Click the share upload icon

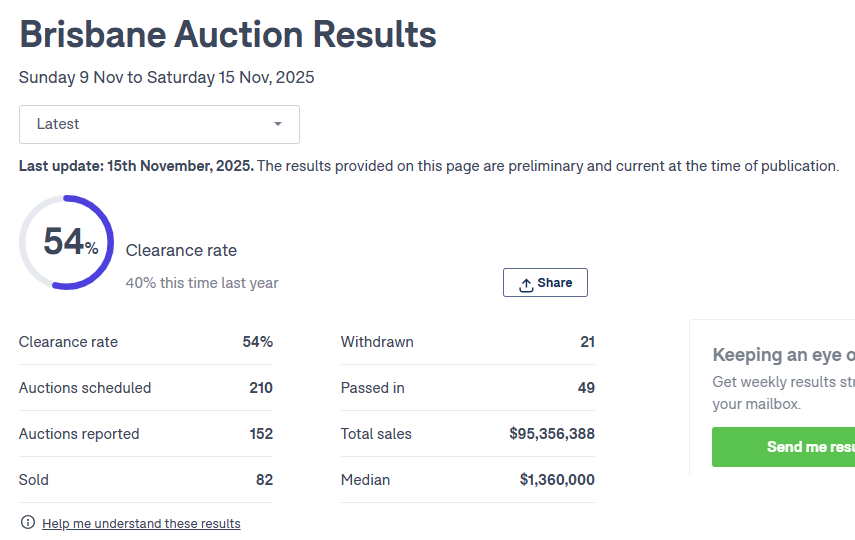526,284
